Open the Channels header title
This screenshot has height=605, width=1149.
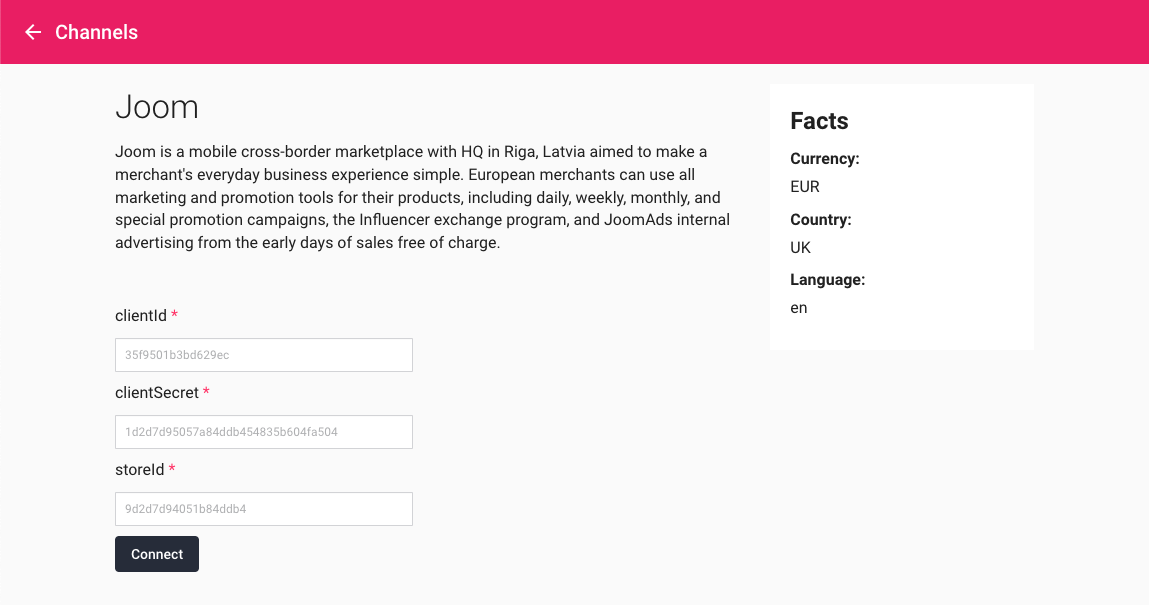pos(96,32)
